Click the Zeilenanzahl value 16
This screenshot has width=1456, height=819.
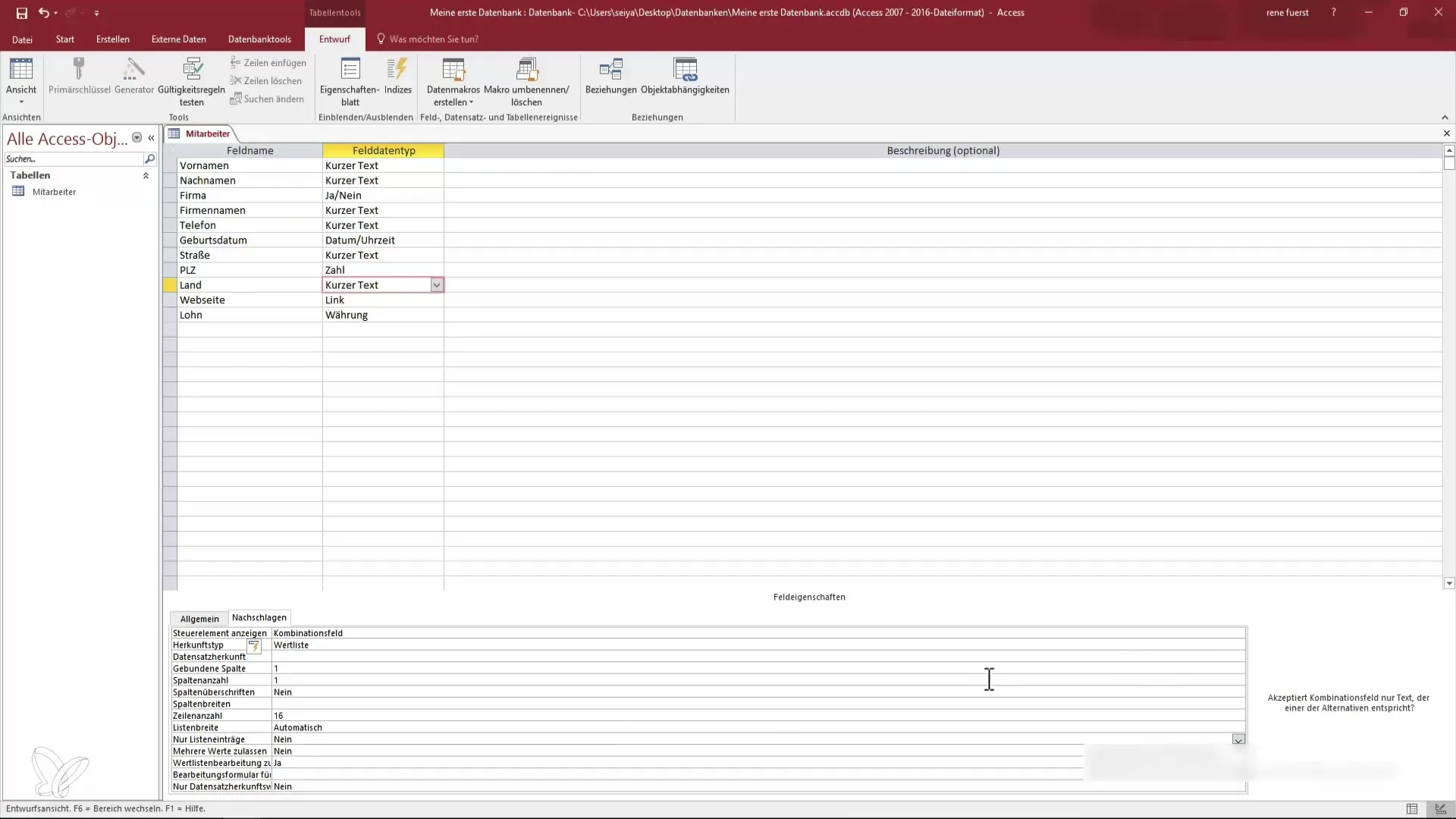[278, 716]
